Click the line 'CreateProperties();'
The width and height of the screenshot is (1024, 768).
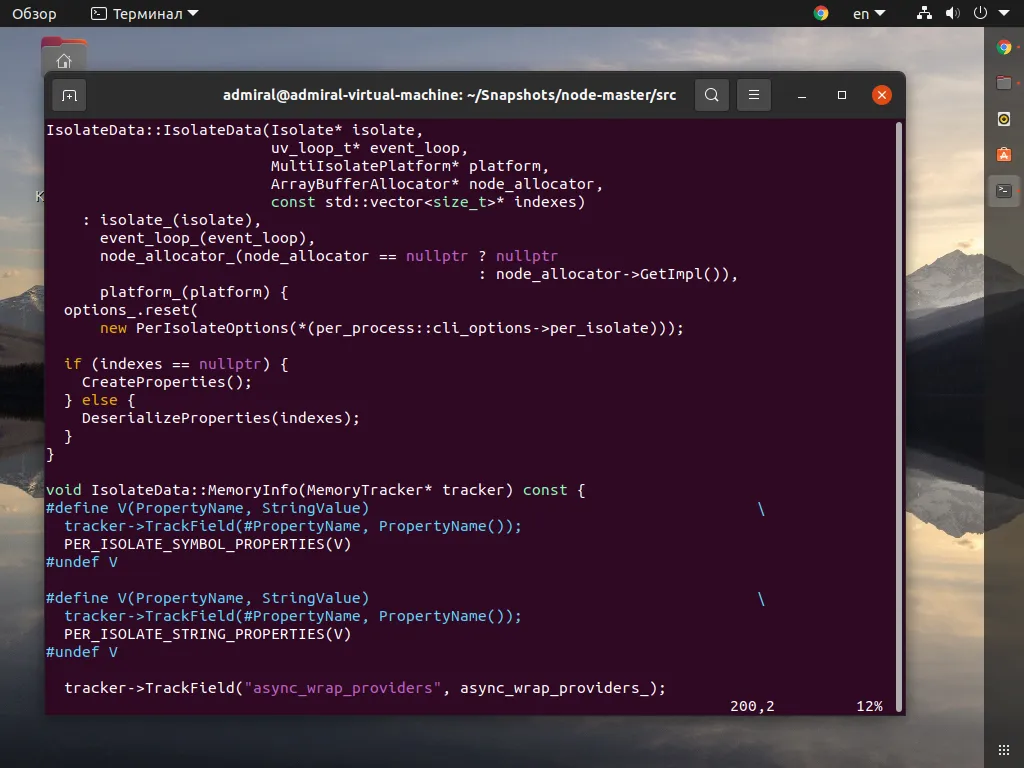click(167, 382)
